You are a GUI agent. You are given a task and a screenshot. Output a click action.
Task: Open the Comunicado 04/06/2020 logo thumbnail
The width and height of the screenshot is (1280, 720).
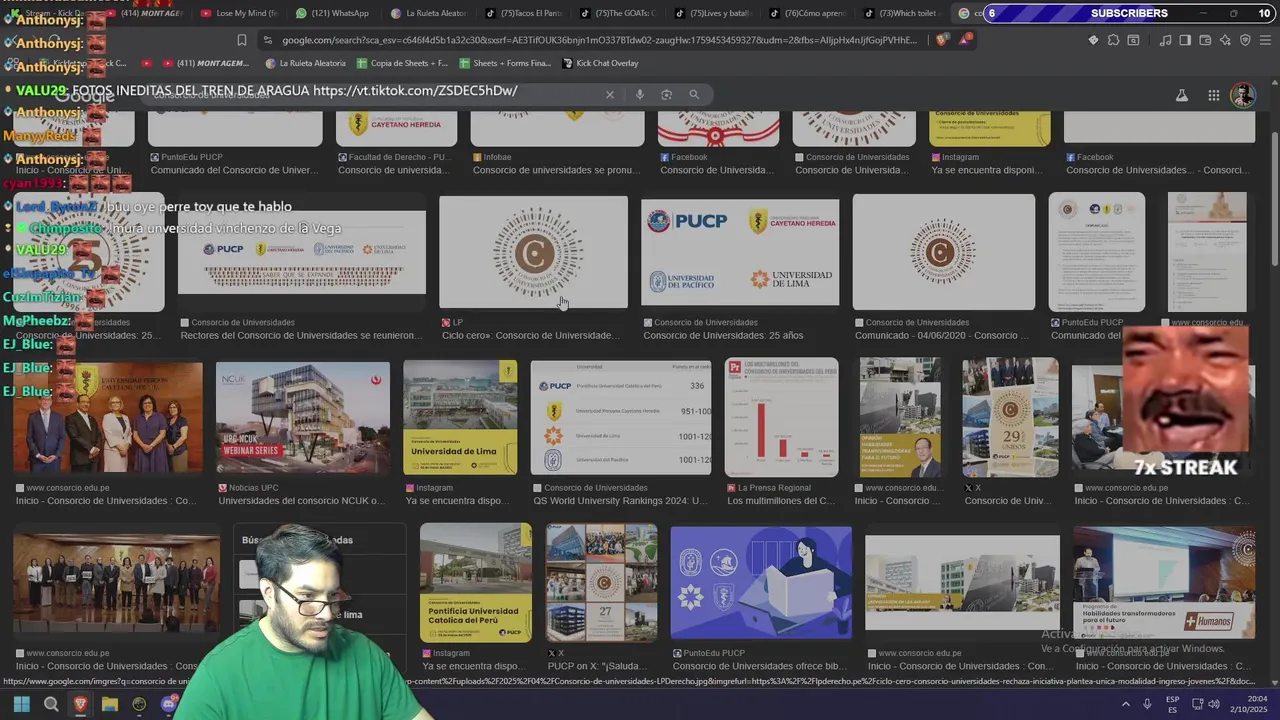coord(943,252)
